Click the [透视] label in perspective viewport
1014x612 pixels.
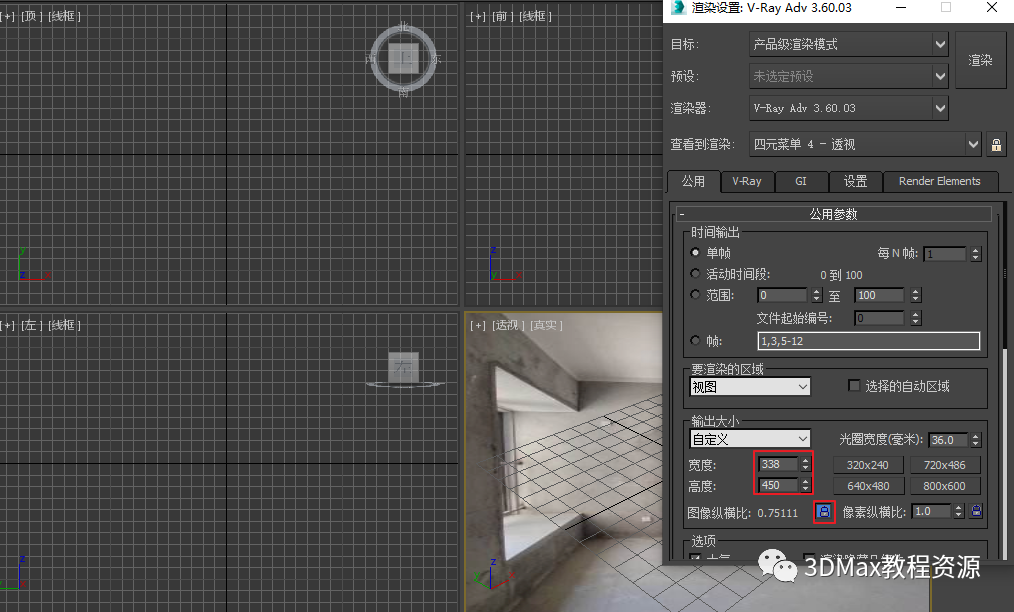tap(509, 325)
